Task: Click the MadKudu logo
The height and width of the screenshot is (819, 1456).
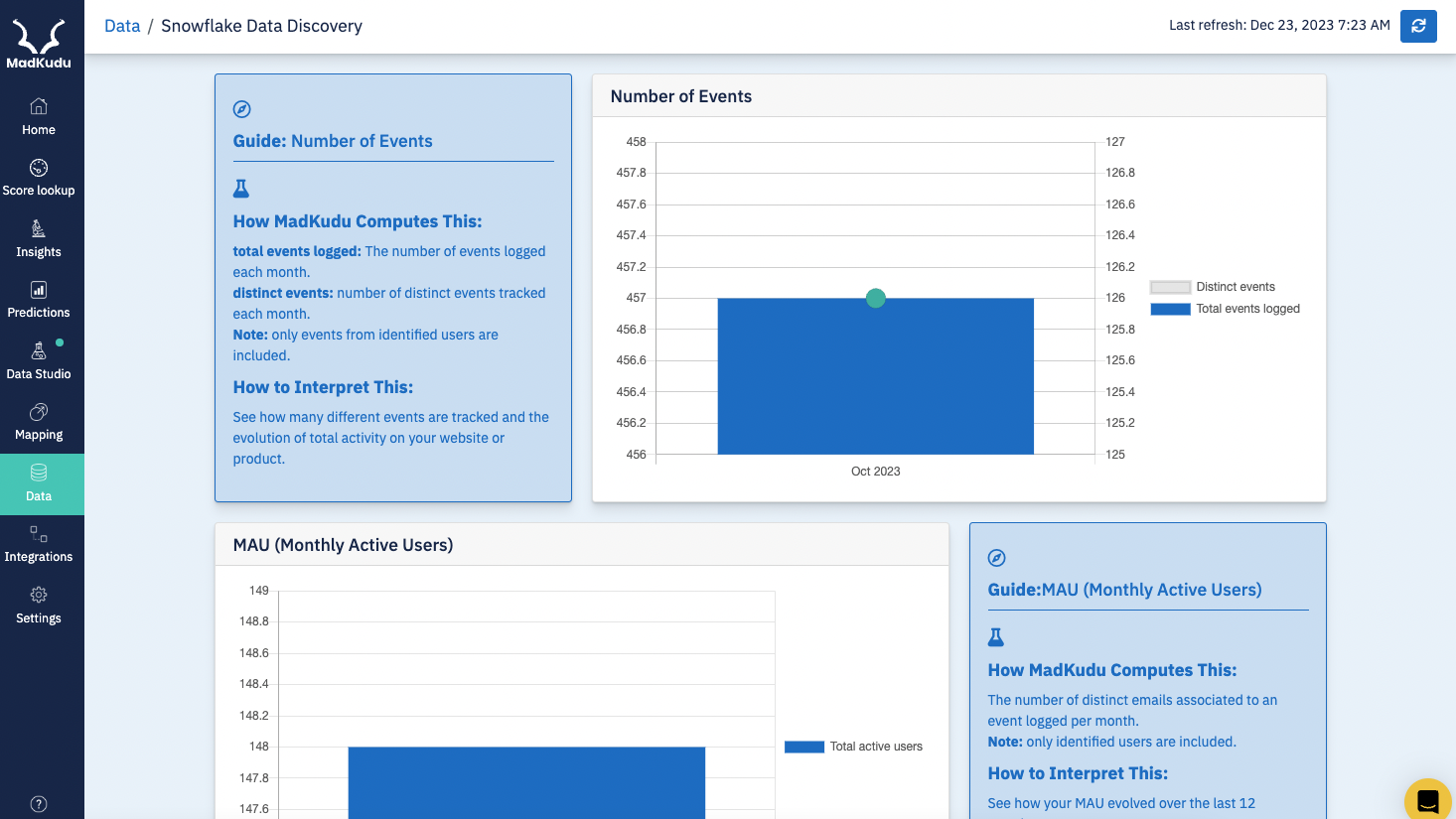Action: point(39,44)
